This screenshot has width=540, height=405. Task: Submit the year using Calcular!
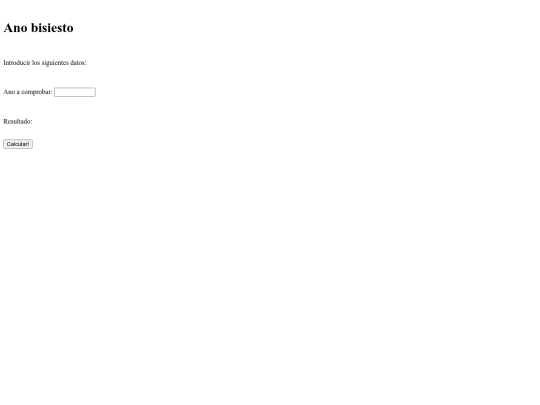coord(18,144)
